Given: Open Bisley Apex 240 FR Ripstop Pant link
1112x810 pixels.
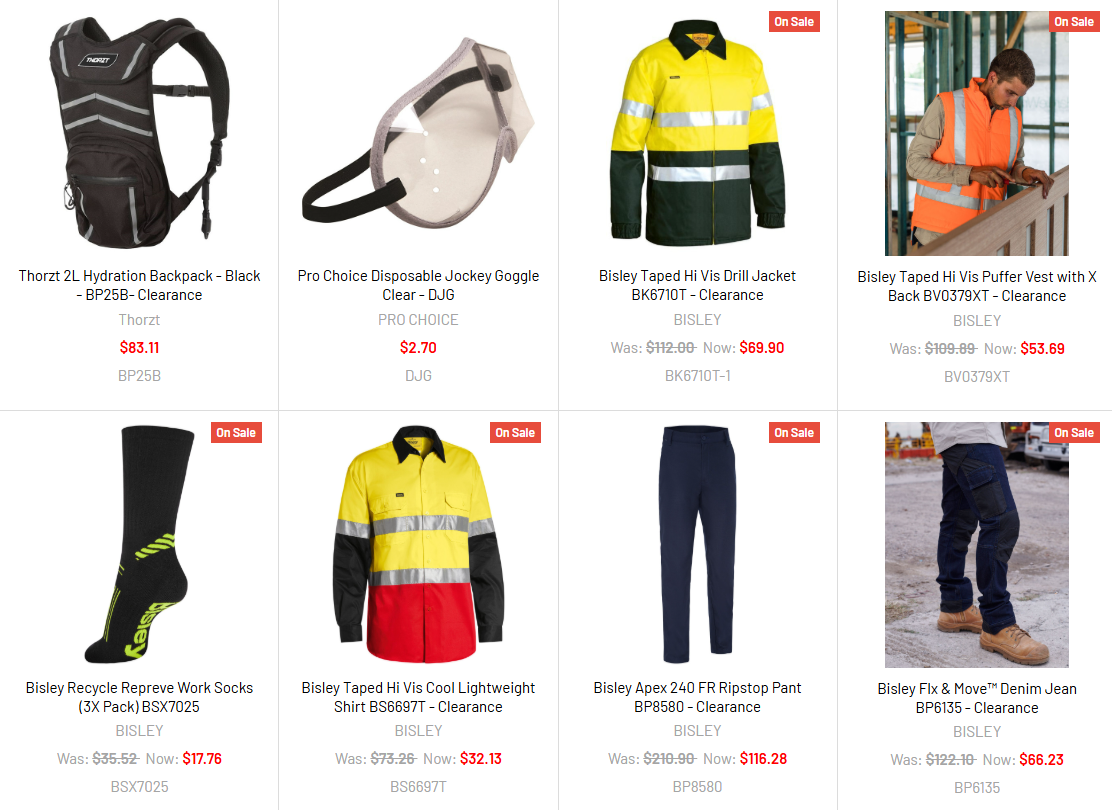Looking at the screenshot, I should 697,697.
